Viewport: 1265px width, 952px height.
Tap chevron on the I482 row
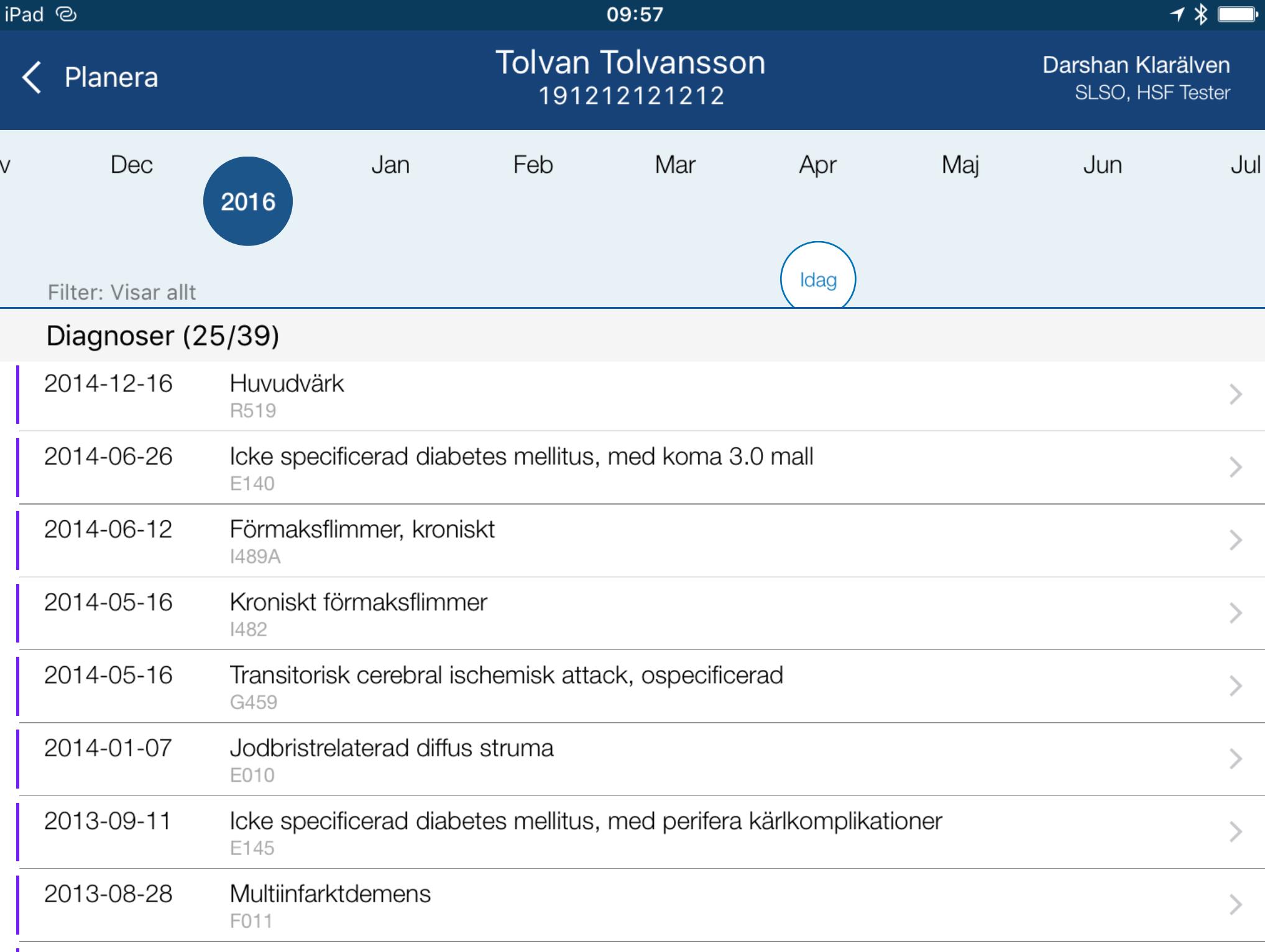tap(1236, 613)
